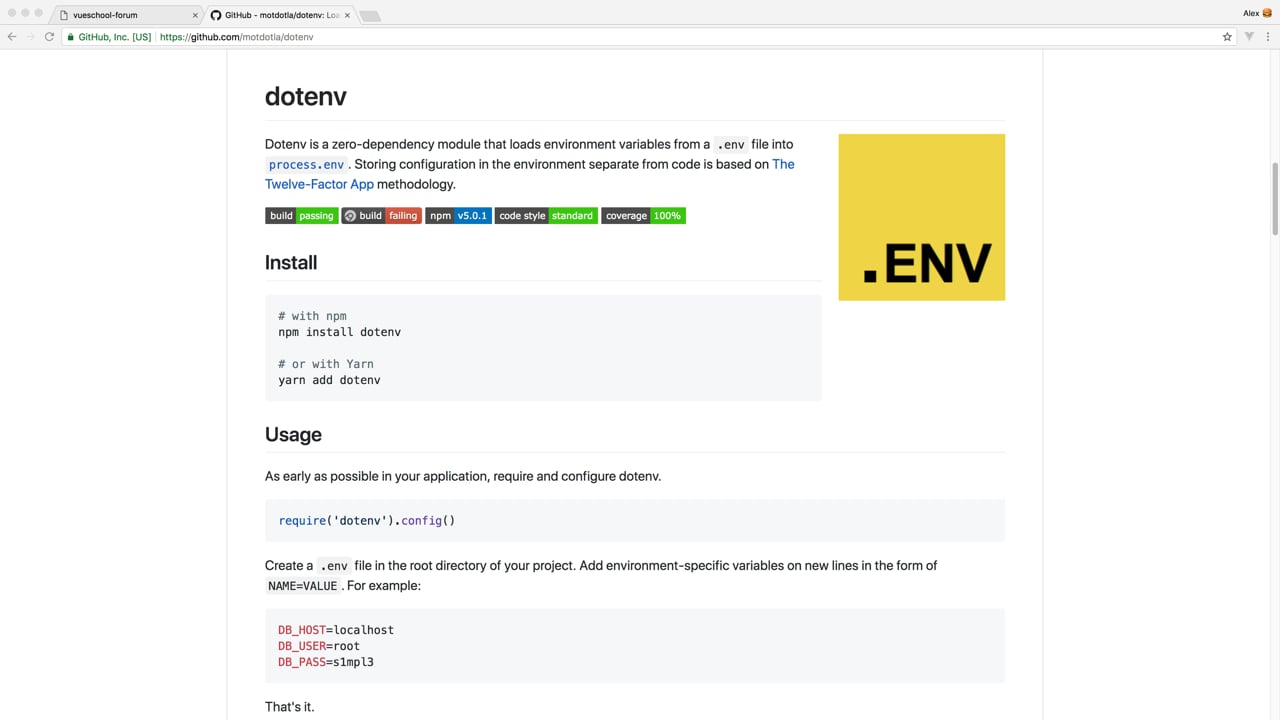Screen dimensions: 1280x720
Task: Click the build passing badge
Action: tap(301, 216)
